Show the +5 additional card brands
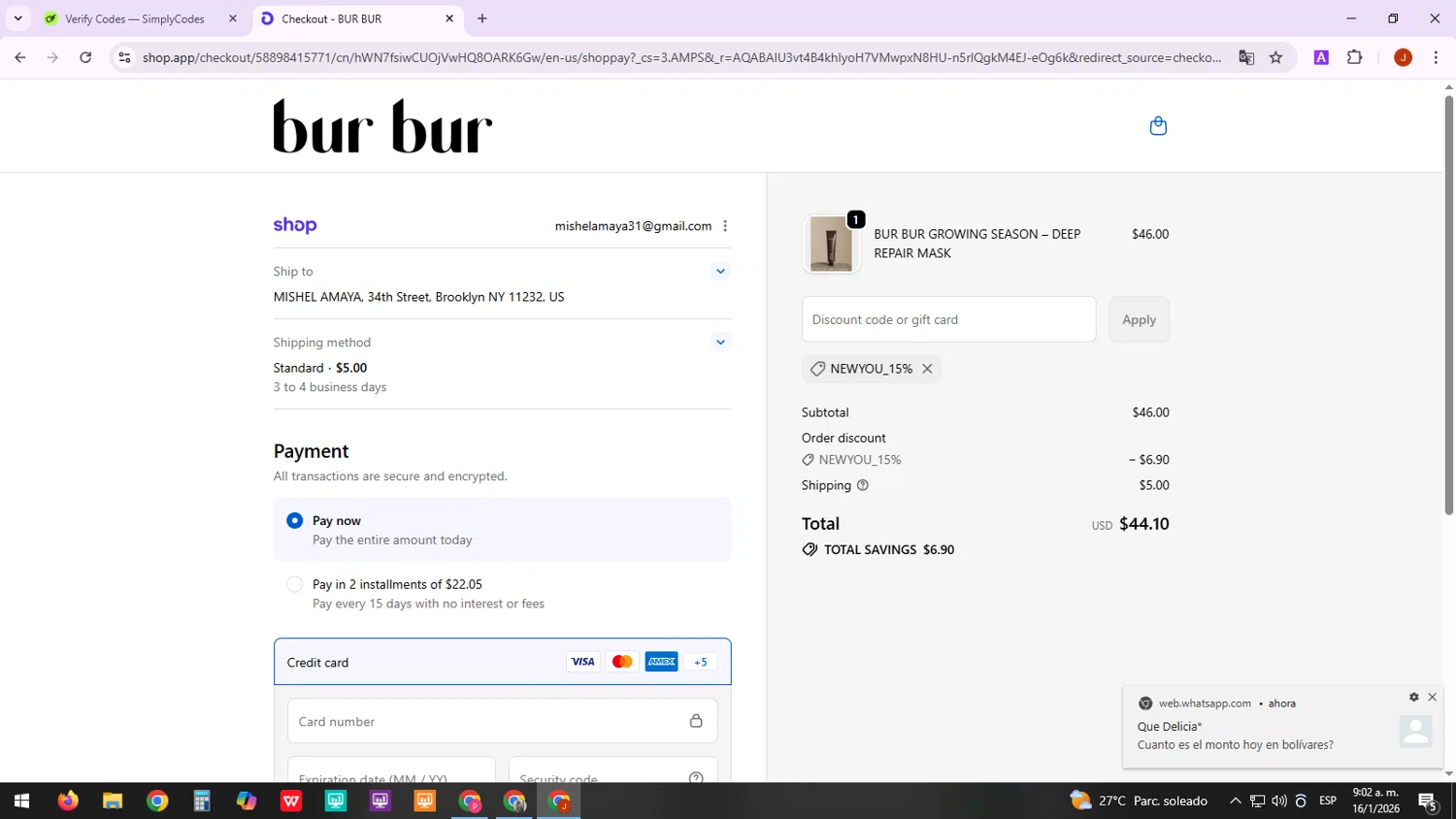1456x819 pixels. (x=701, y=662)
